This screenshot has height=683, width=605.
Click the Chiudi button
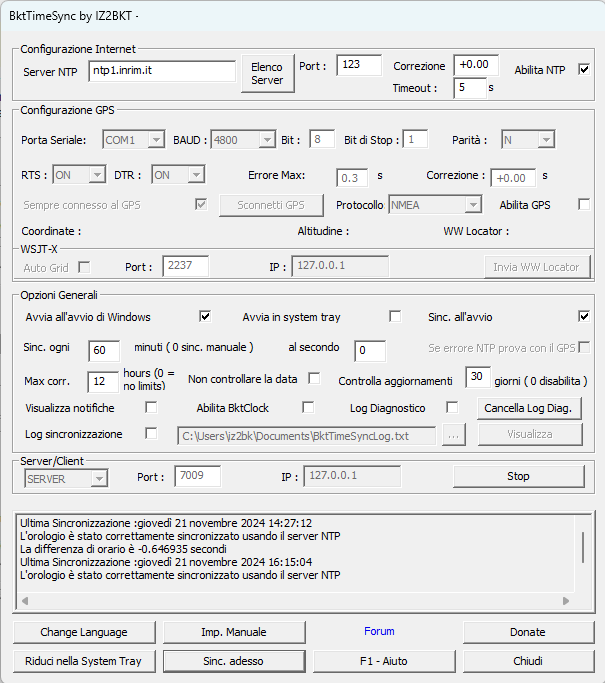[528, 661]
